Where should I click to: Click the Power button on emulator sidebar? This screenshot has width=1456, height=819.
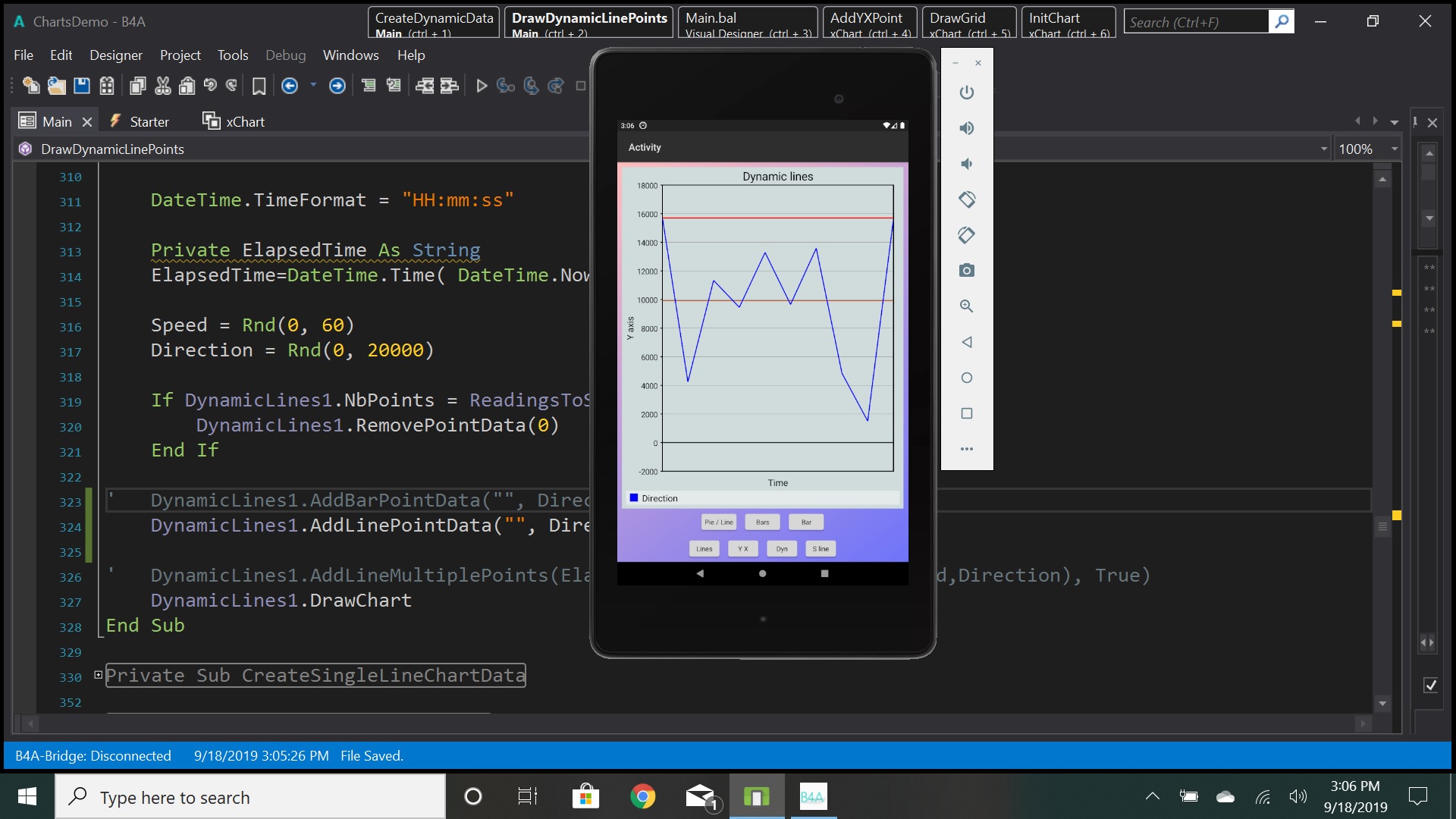[966, 93]
